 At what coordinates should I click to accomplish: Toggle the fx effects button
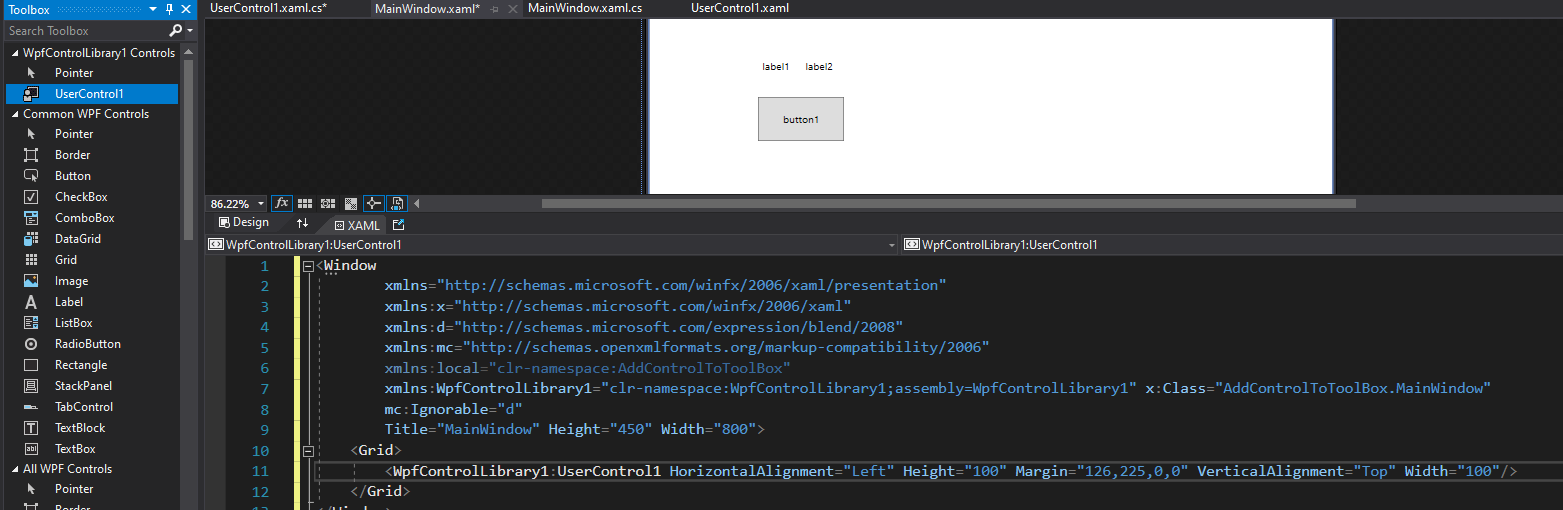pos(282,203)
